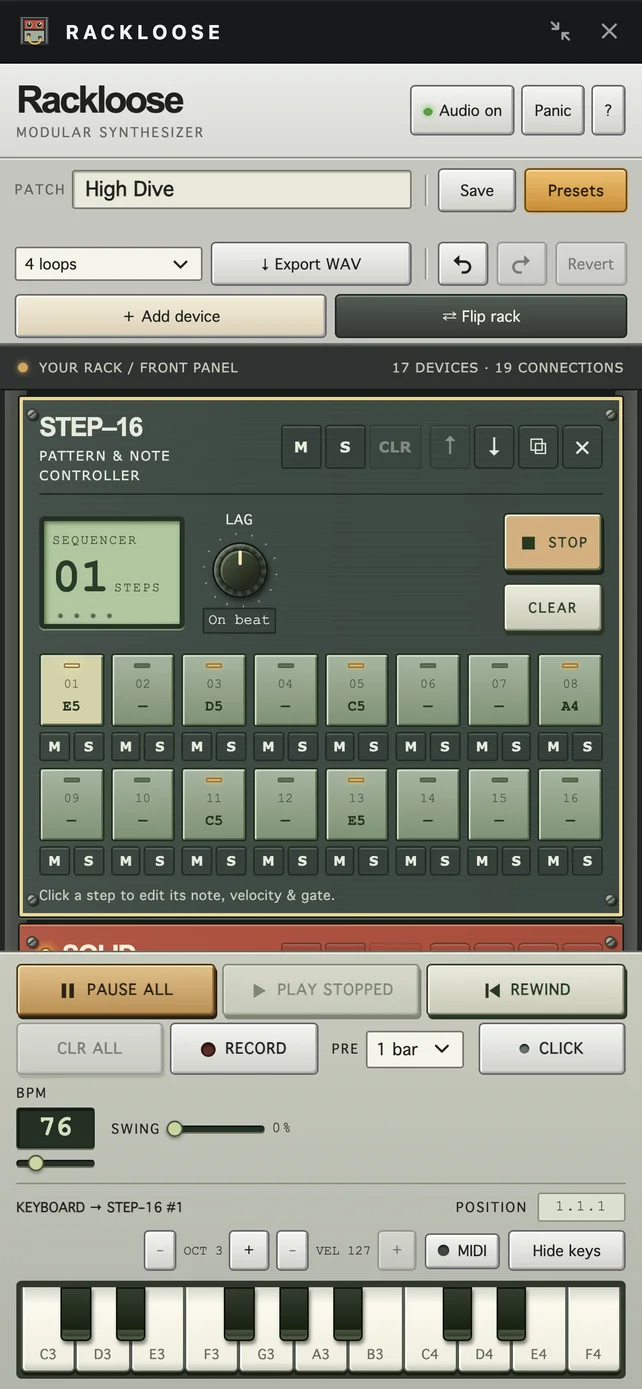The width and height of the screenshot is (642, 1389).
Task: Save the High Dive patch
Action: (477, 190)
